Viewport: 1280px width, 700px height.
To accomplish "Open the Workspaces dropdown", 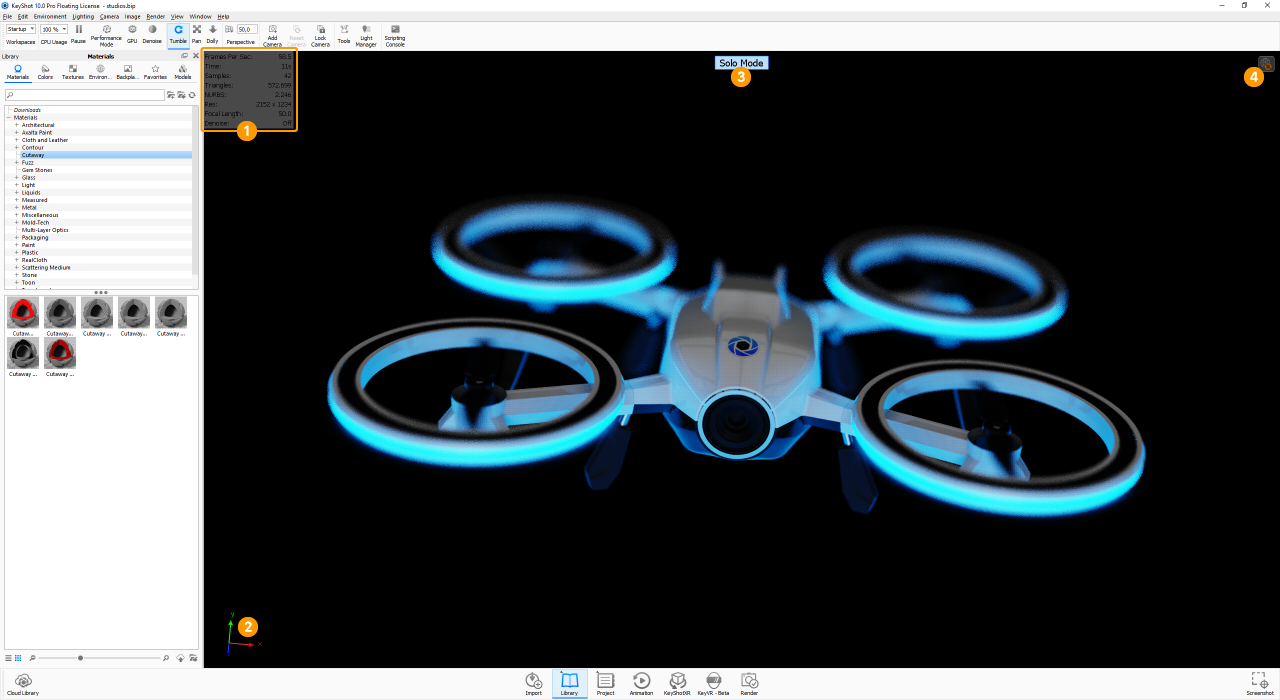I will pos(20,28).
